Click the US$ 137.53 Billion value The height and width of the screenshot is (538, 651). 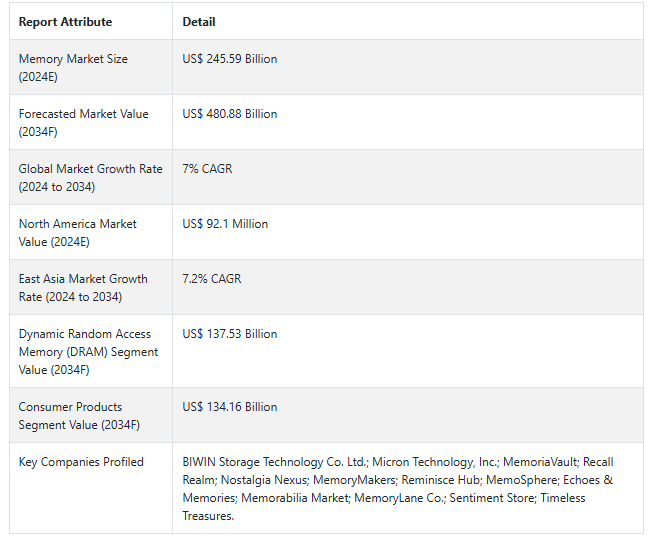(230, 334)
